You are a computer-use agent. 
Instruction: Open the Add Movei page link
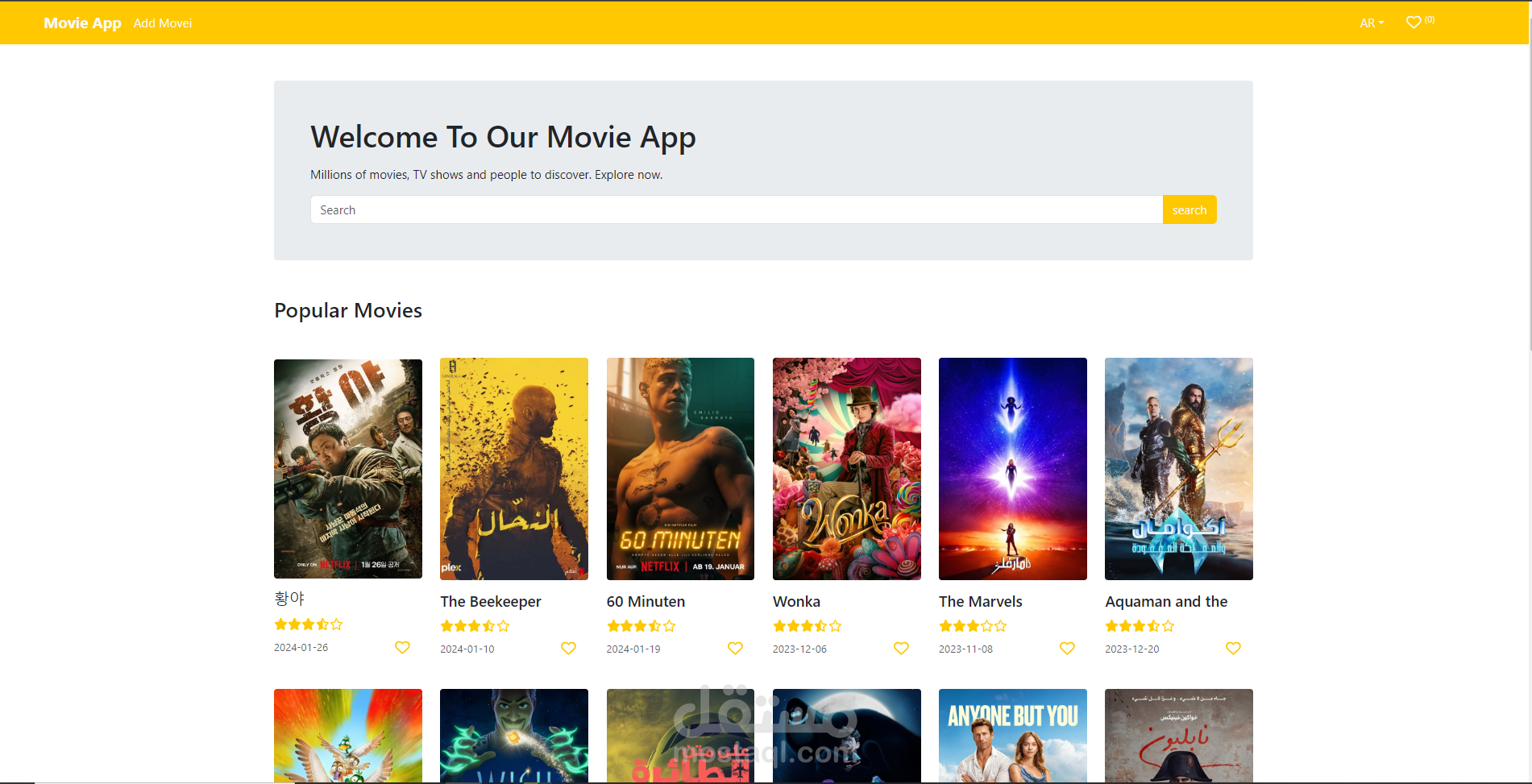tap(163, 23)
